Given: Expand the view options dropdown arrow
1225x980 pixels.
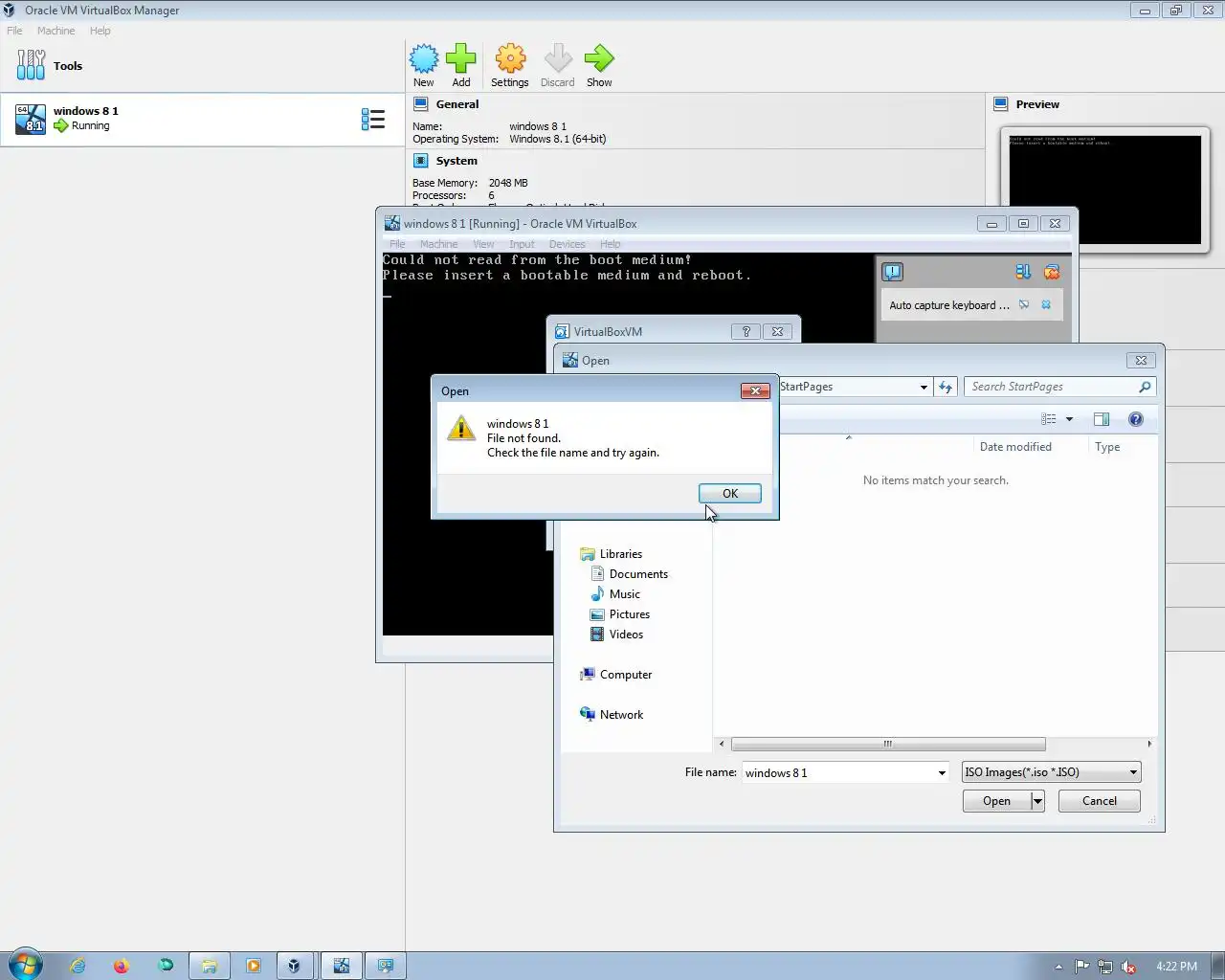Looking at the screenshot, I should [x=1069, y=419].
